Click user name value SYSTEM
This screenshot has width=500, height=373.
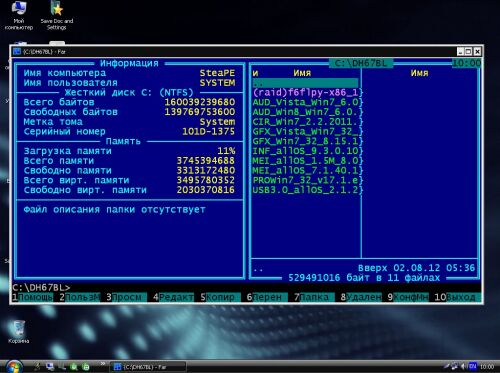point(217,83)
